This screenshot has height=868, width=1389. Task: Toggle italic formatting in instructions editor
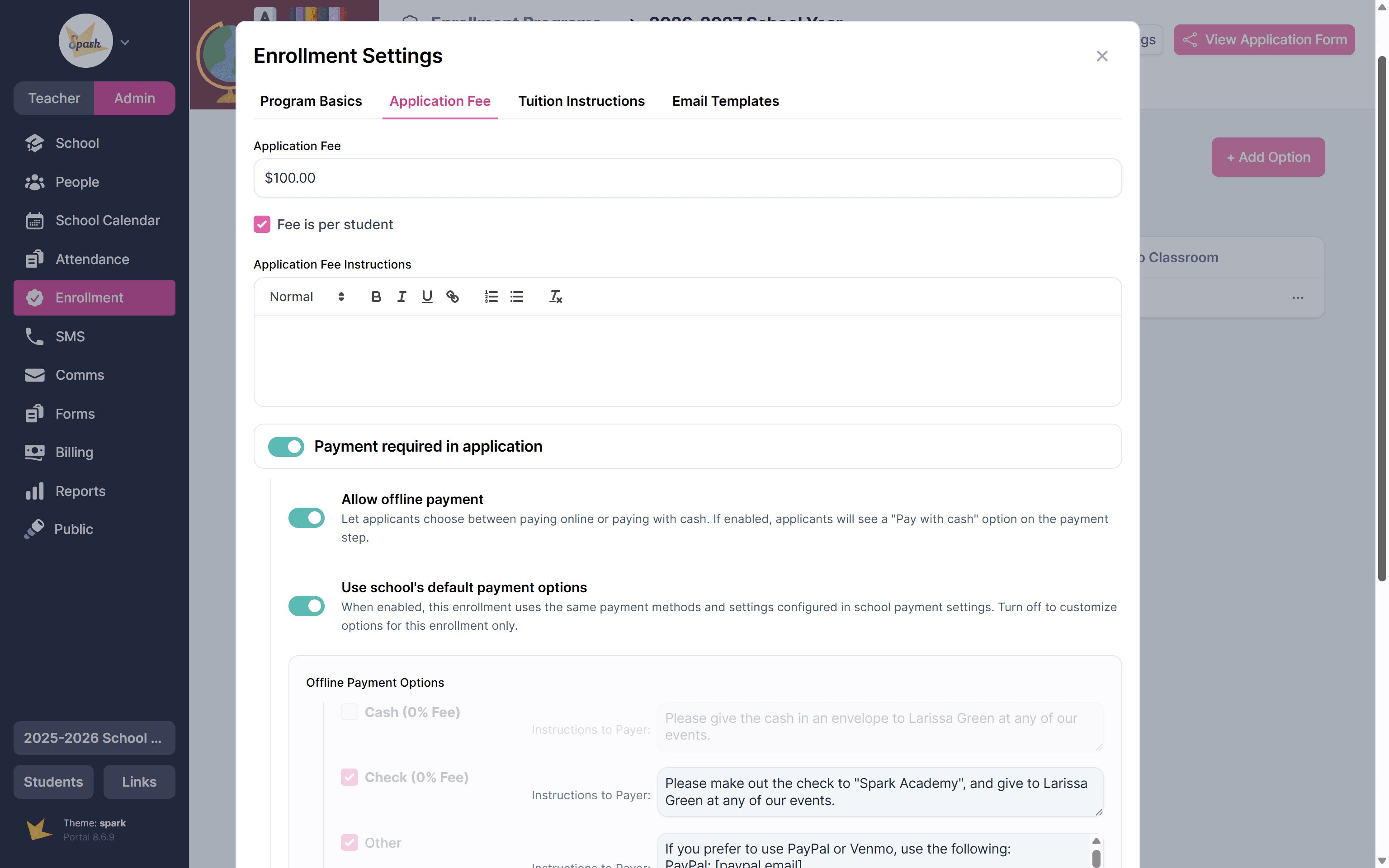[402, 297]
